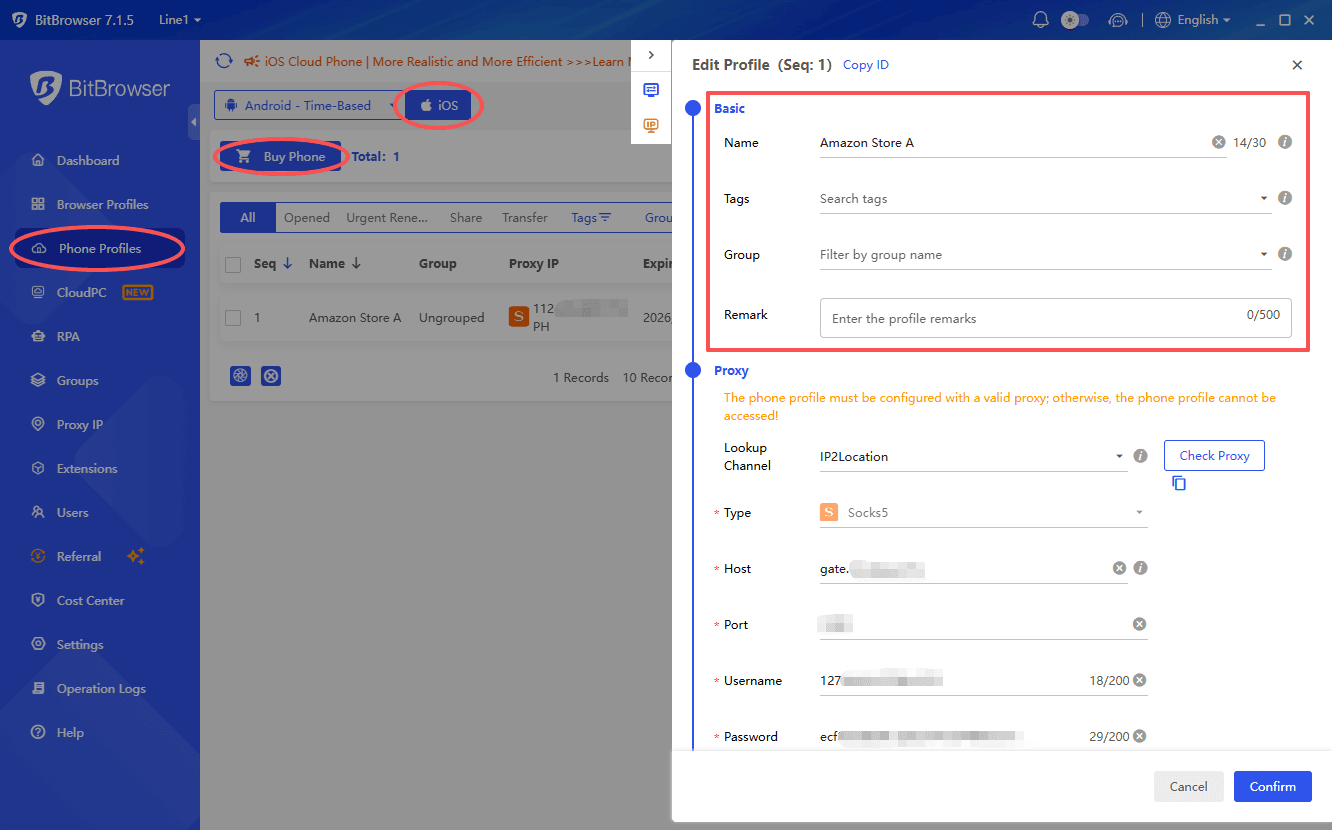1332x830 pixels.
Task: Click the circled X icon below table
Action: tap(271, 376)
